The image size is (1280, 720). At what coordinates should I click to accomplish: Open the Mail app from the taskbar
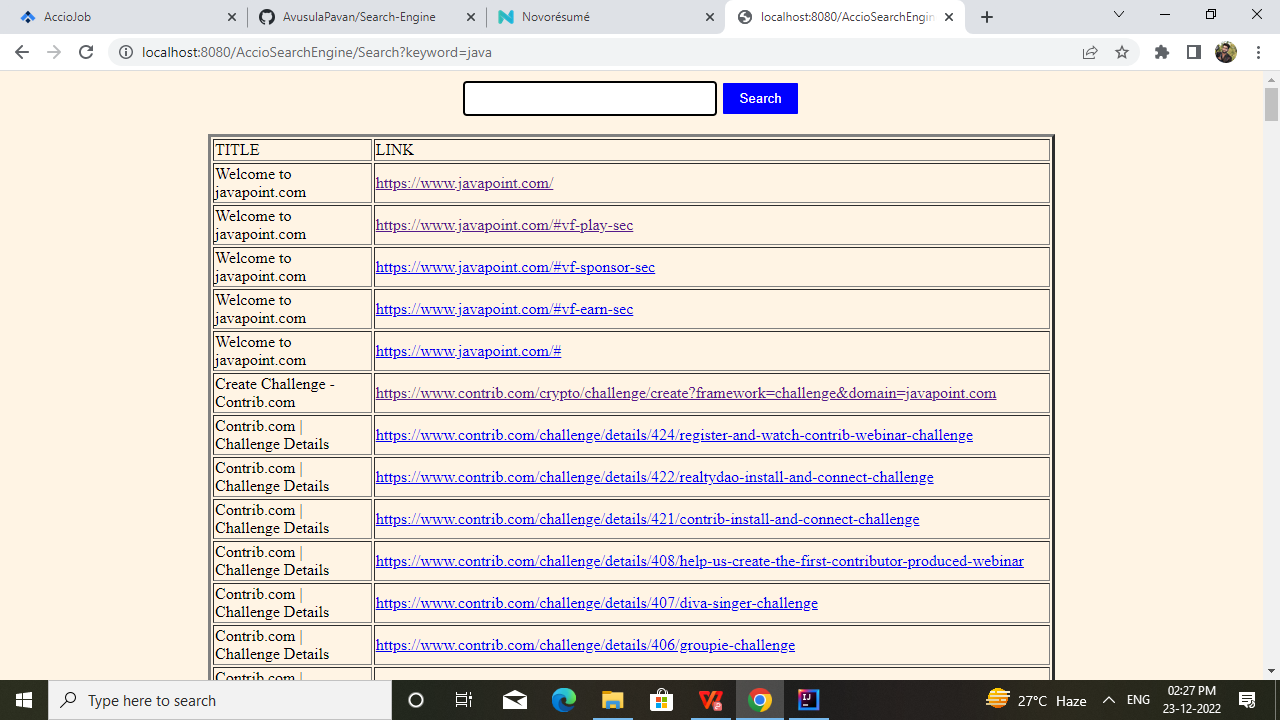[x=513, y=700]
